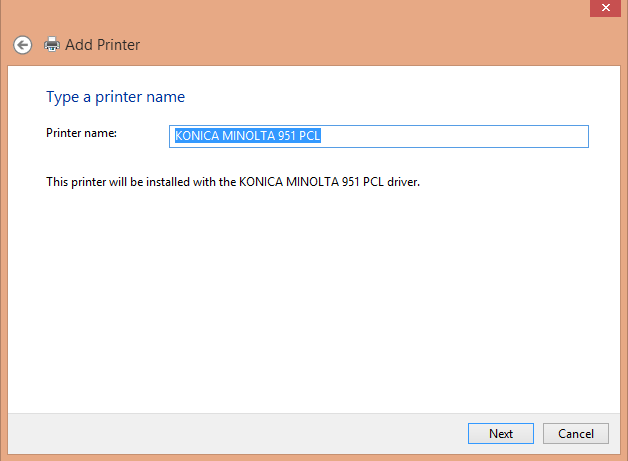Click the 'Type a printer name' heading
This screenshot has width=628, height=461.
(115, 97)
